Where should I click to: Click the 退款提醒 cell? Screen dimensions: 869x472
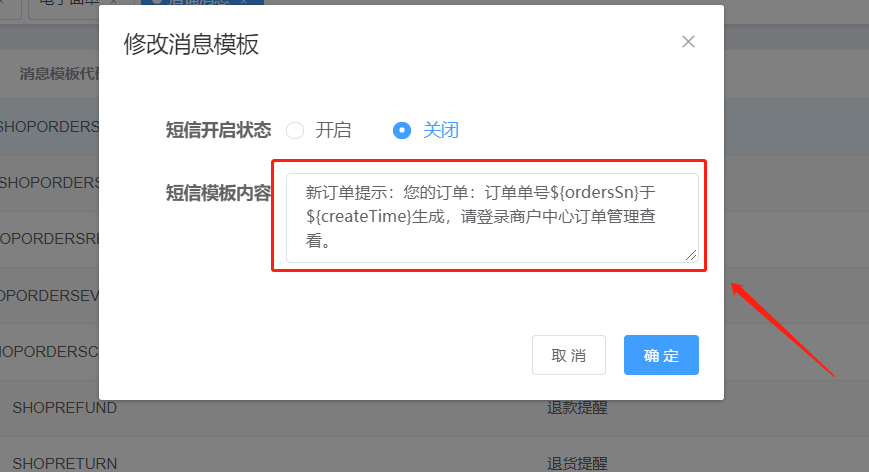pyautogui.click(x=577, y=408)
